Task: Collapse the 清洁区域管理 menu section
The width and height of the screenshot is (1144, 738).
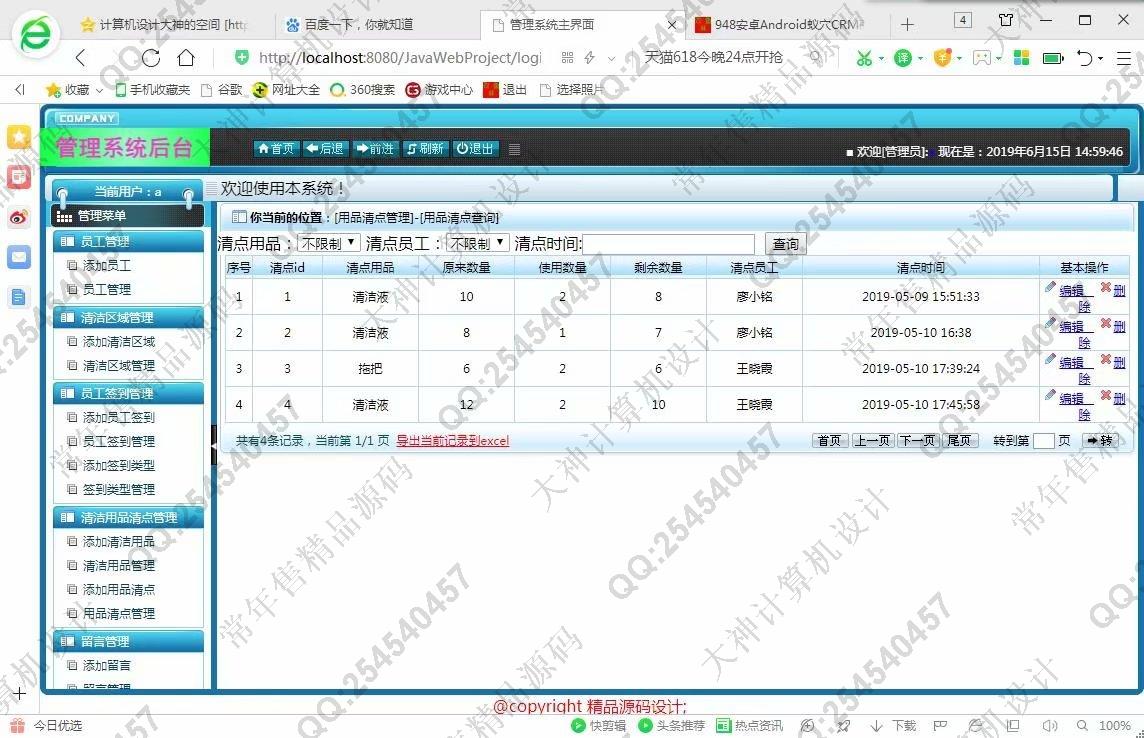Action: click(128, 317)
